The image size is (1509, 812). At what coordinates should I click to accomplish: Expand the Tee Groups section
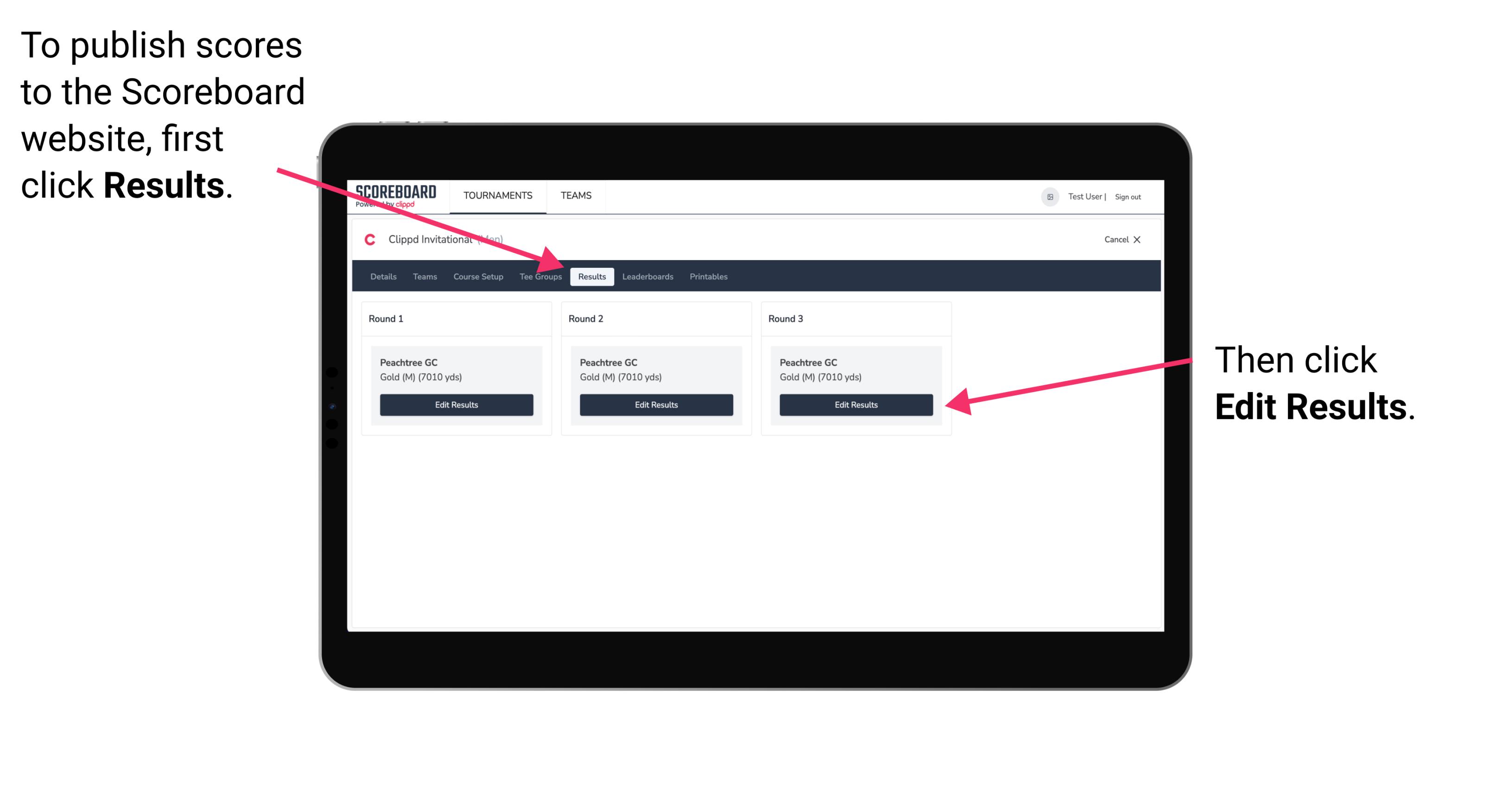tap(540, 276)
